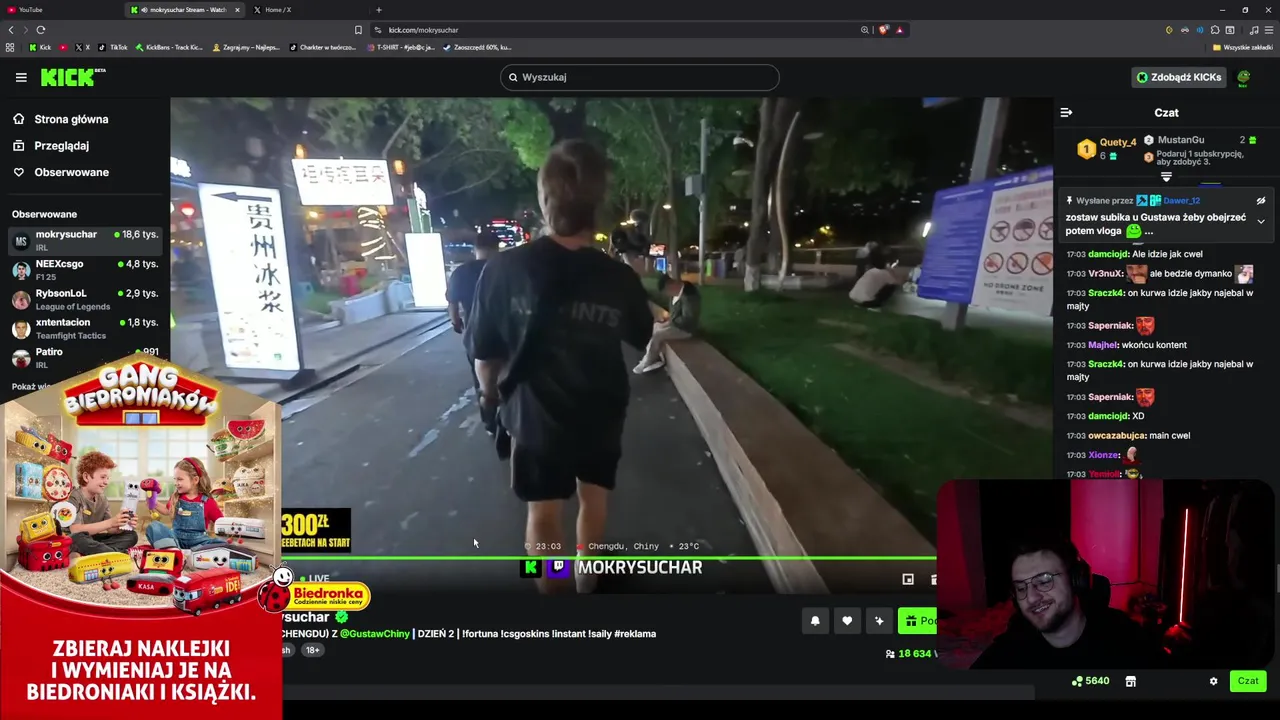The image size is (1280, 720).
Task: Open the user profile avatar menu
Action: [1243, 77]
